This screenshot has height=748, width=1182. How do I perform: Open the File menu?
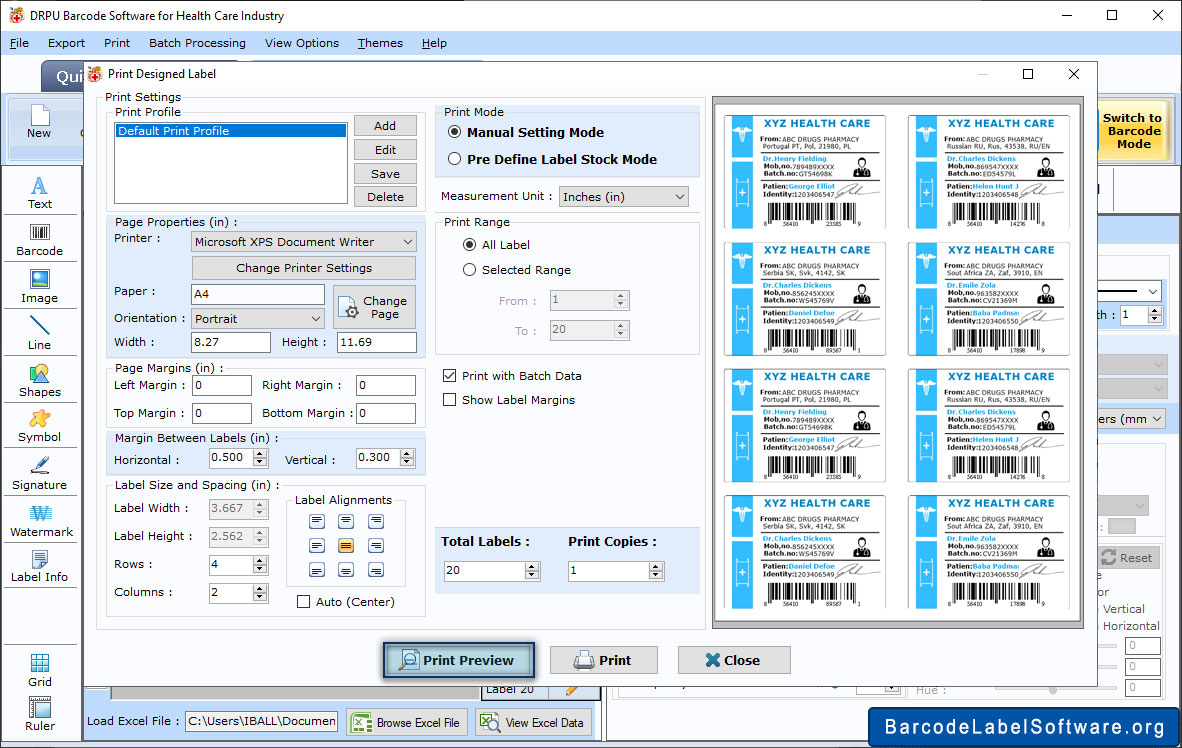tap(20, 43)
